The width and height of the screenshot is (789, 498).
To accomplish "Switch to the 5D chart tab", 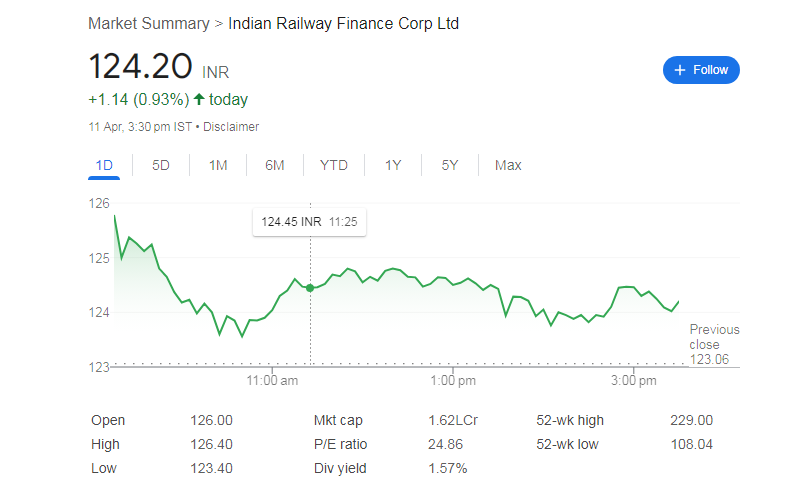I will [161, 165].
